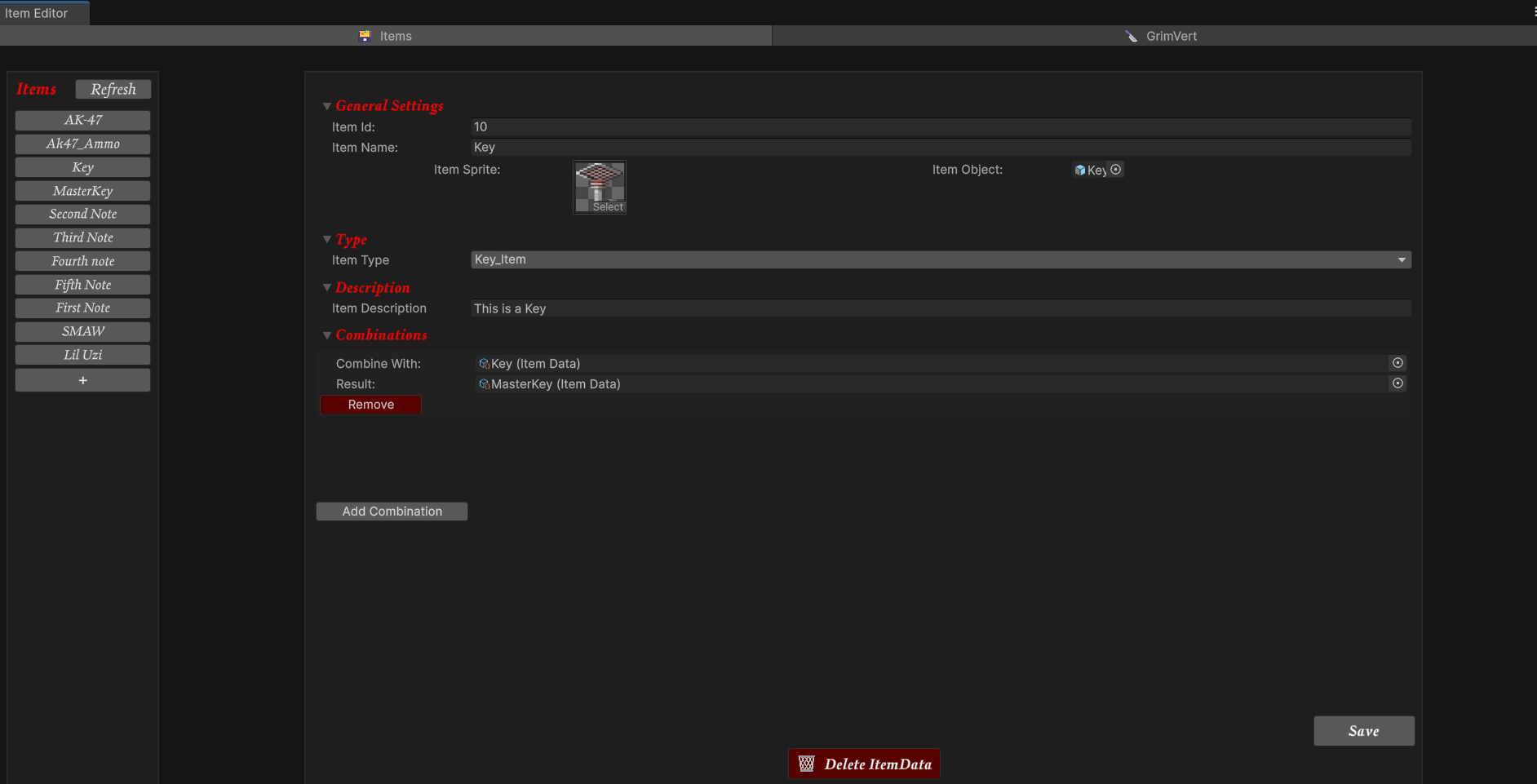Click the Key prefab cube icon
The height and width of the screenshot is (784, 1537).
pyautogui.click(x=1080, y=170)
